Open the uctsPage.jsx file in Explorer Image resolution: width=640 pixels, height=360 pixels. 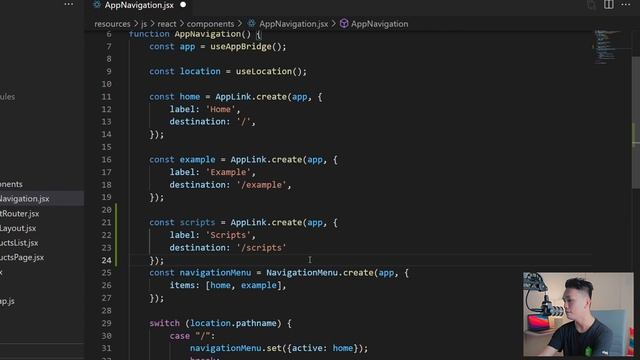pos(22,258)
